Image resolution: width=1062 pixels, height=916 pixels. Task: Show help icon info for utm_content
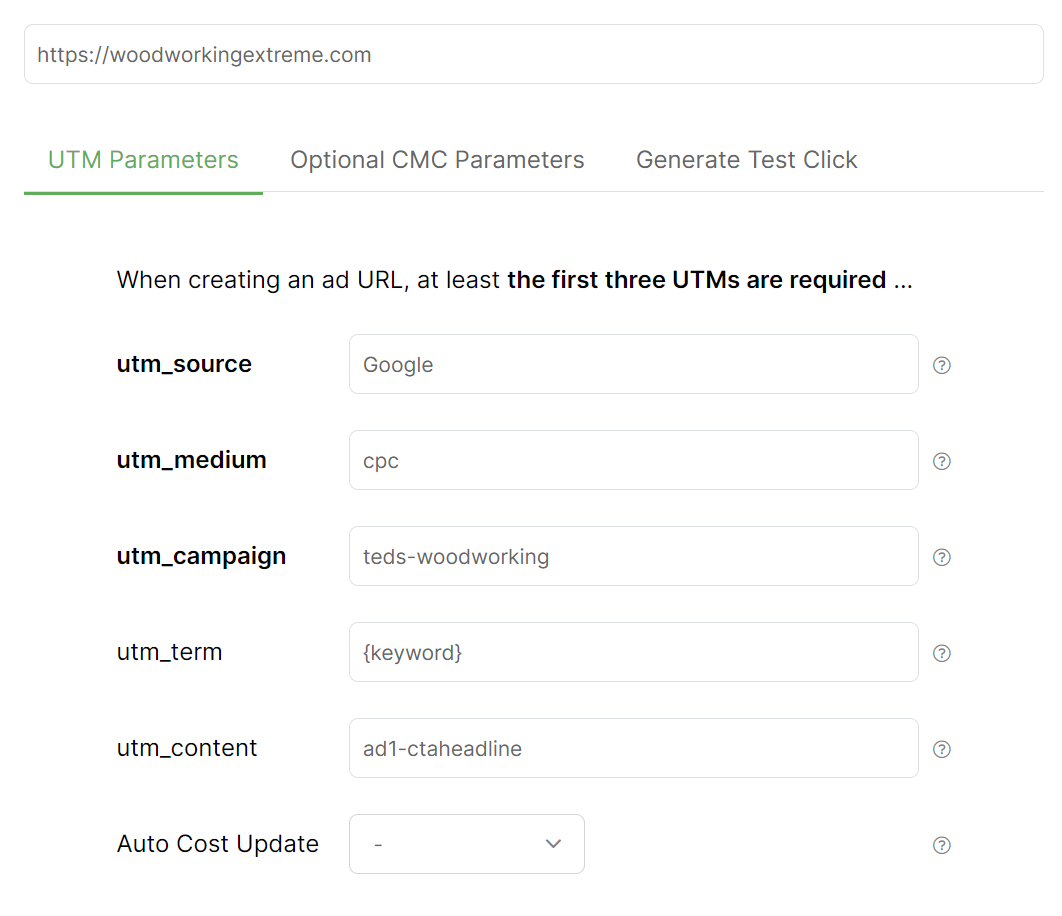click(941, 749)
